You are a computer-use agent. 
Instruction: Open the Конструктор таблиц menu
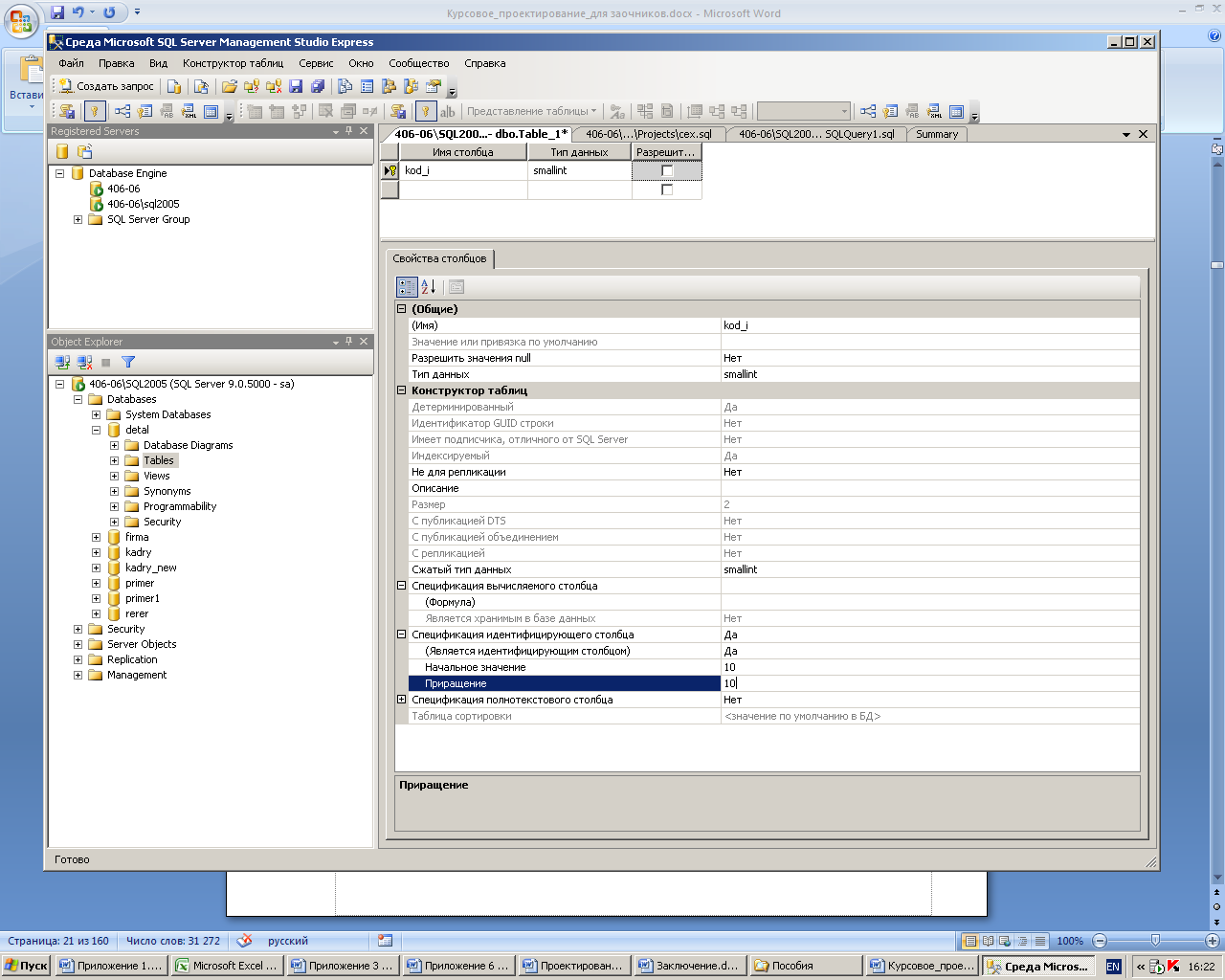(233, 63)
